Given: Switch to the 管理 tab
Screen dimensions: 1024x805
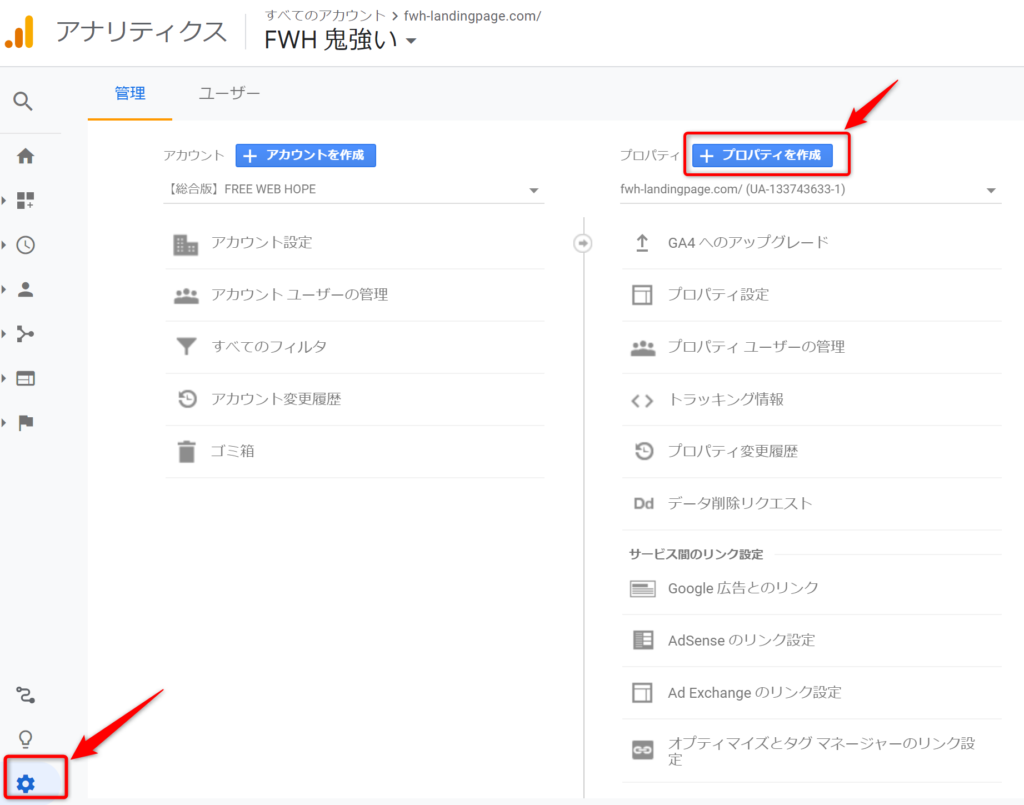Looking at the screenshot, I should click(130, 94).
